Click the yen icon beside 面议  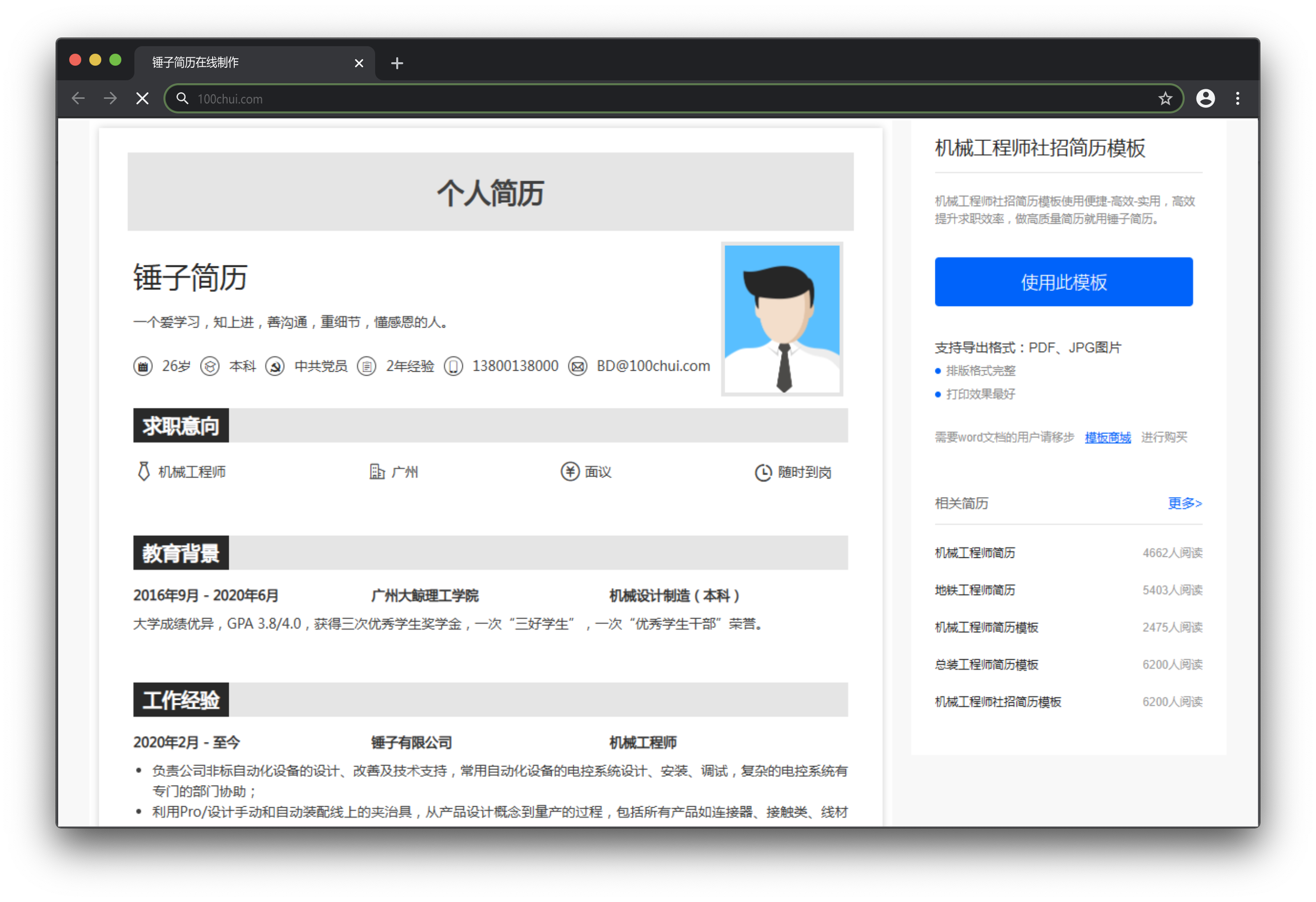(570, 472)
